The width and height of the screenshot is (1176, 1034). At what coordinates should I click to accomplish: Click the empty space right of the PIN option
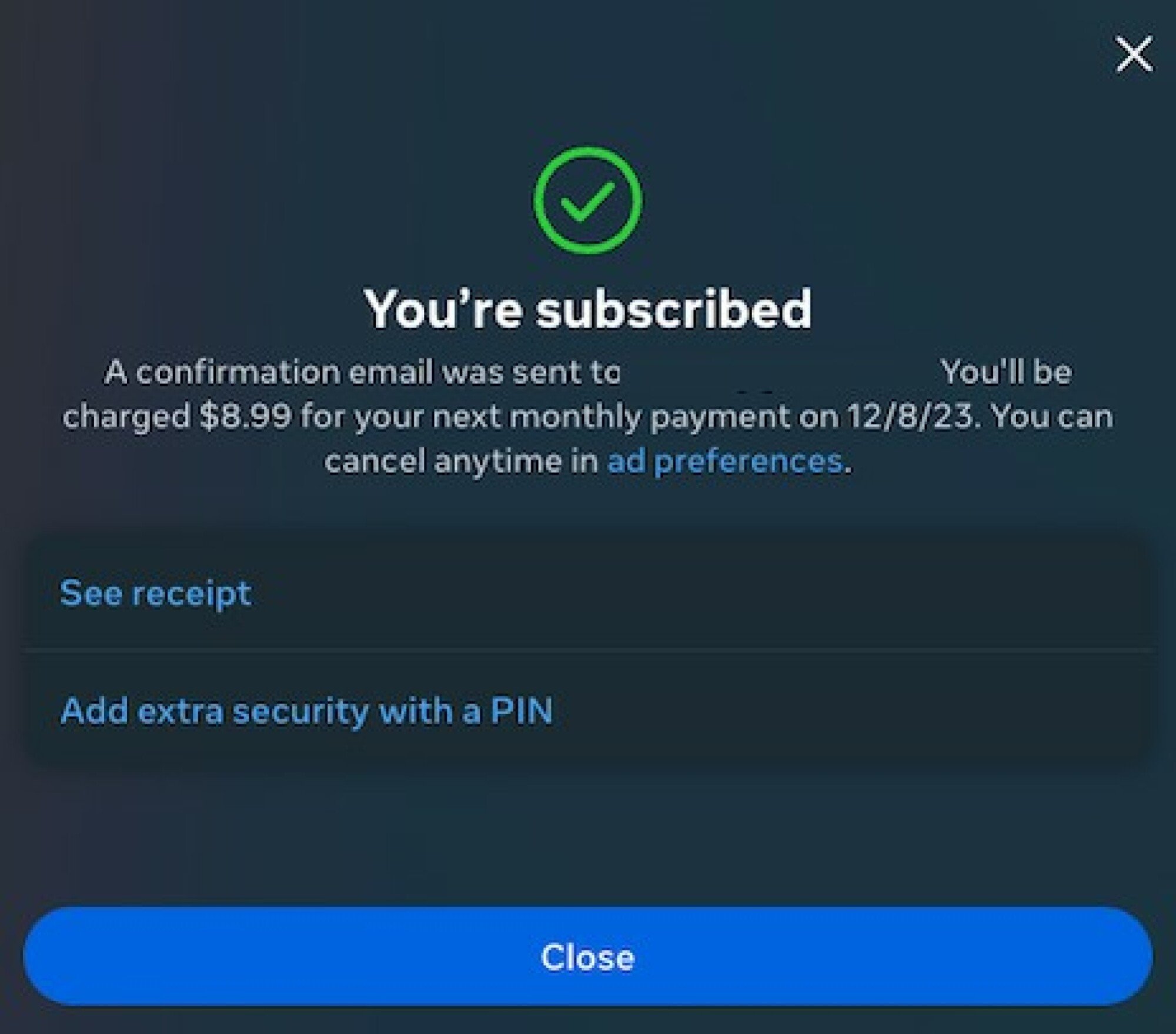point(853,711)
